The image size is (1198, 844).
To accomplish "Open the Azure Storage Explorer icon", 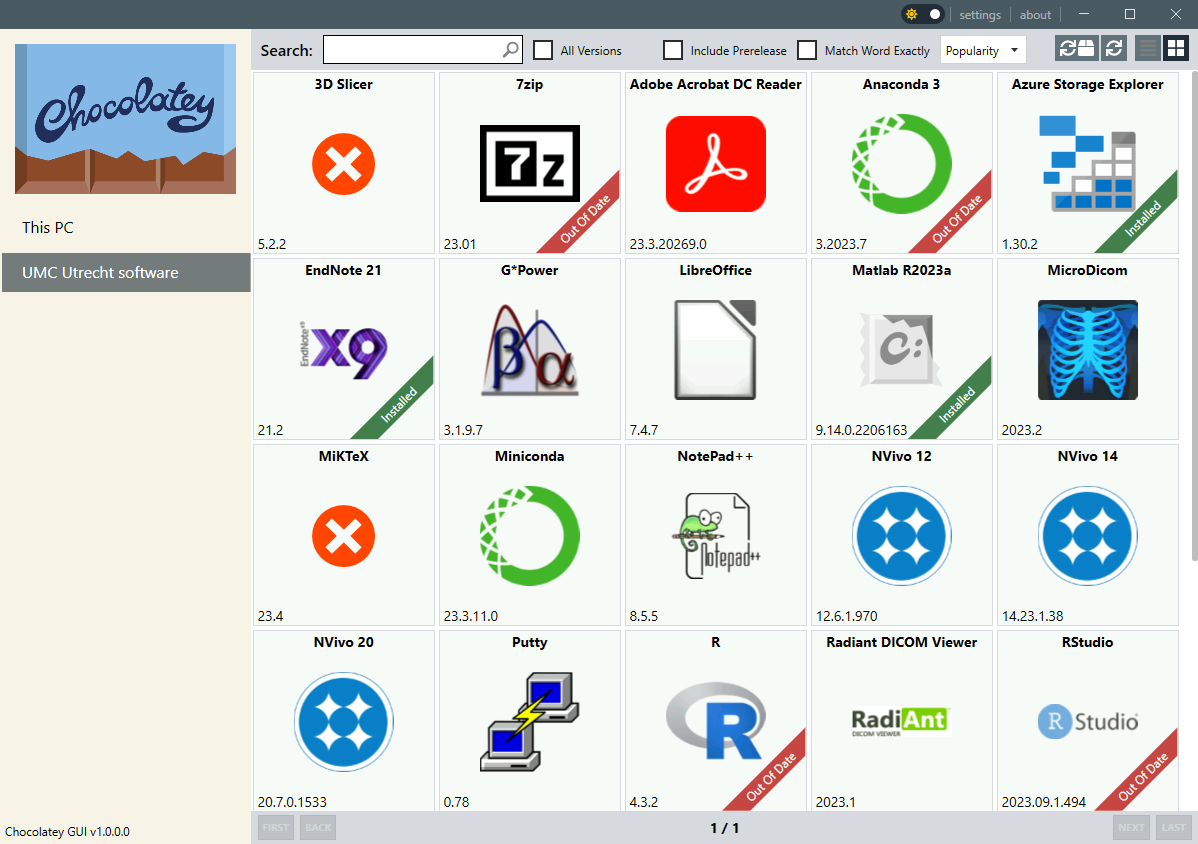I will point(1087,163).
